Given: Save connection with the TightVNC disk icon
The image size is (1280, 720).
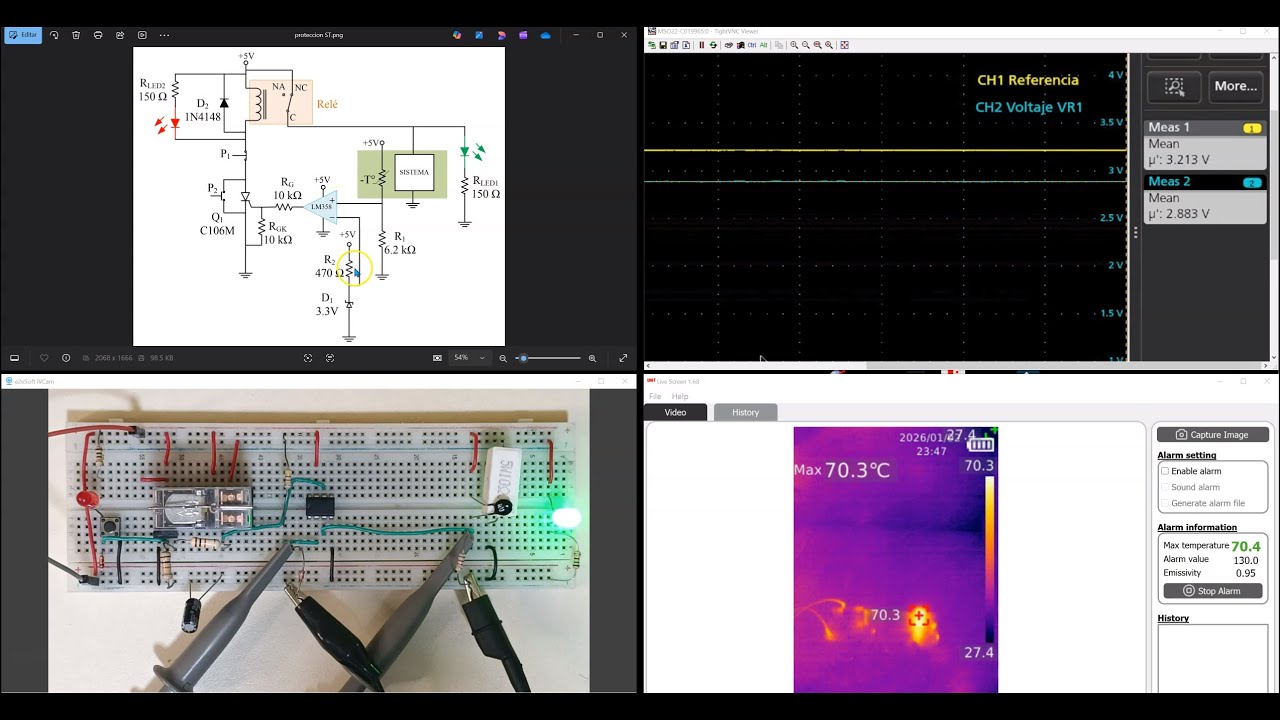Looking at the screenshot, I should tap(661, 45).
